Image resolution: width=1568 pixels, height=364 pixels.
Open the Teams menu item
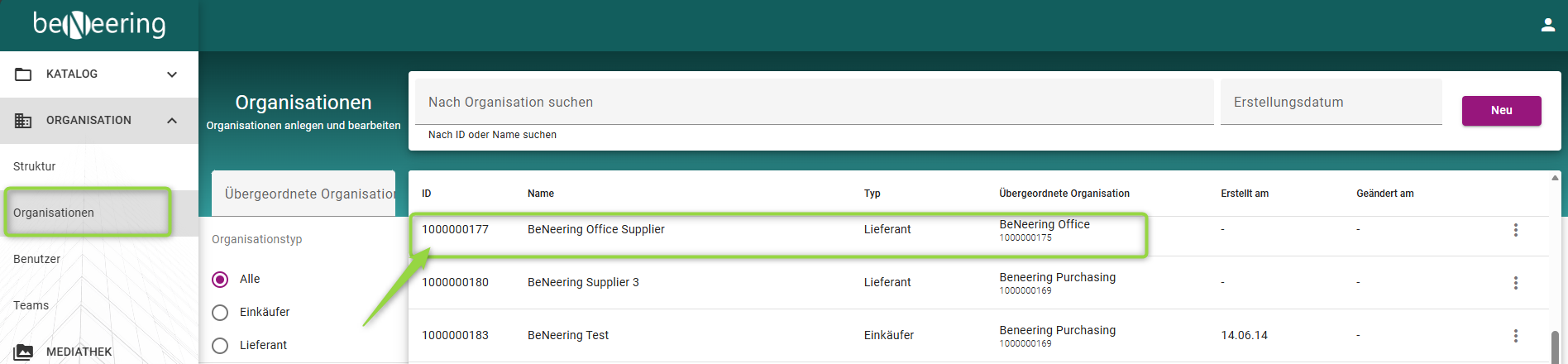click(x=31, y=305)
